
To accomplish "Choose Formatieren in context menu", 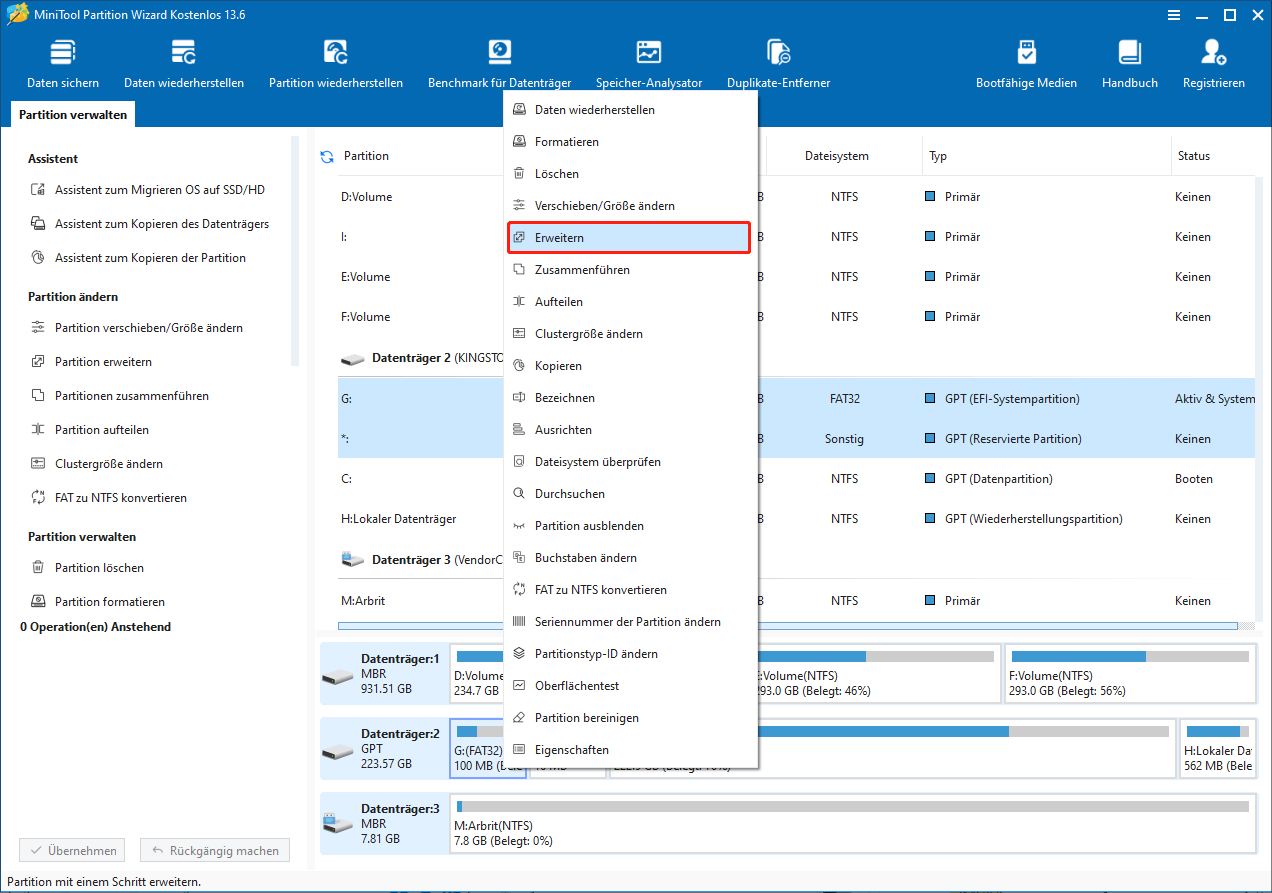I will click(x=630, y=142).
